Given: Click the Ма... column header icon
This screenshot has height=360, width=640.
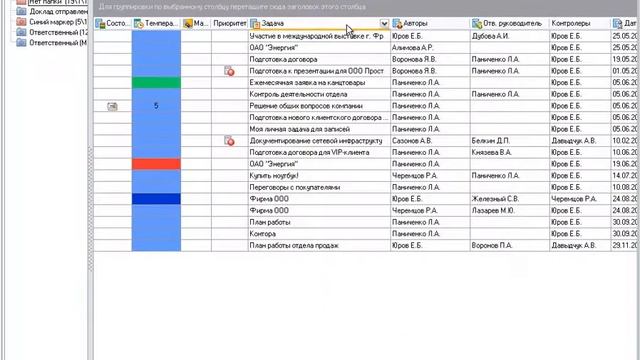Looking at the screenshot, I should [188, 24].
